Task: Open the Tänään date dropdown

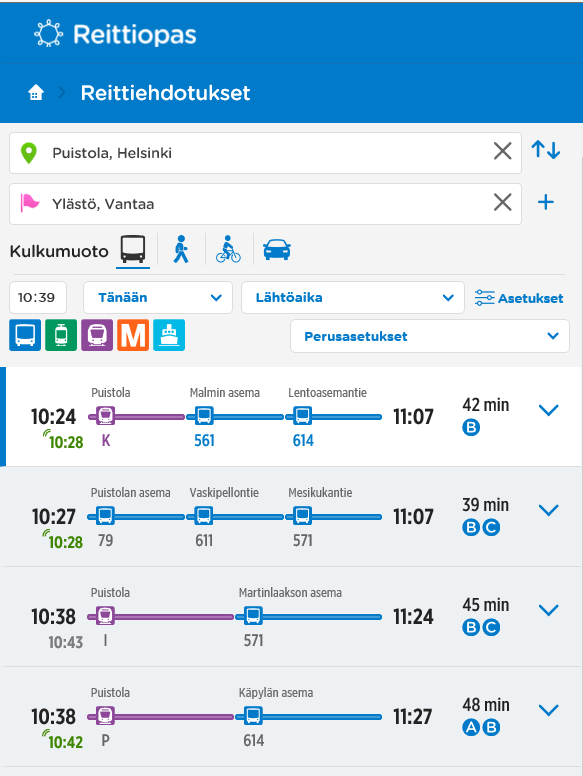Action: [158, 297]
